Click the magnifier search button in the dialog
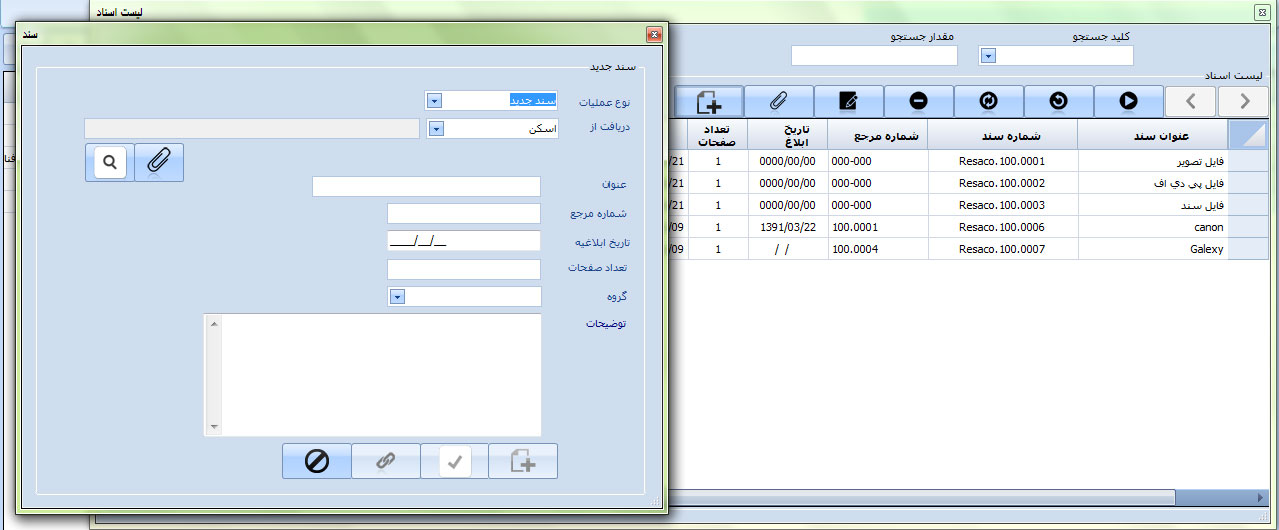Screen dimensions: 1279x530 (110, 161)
